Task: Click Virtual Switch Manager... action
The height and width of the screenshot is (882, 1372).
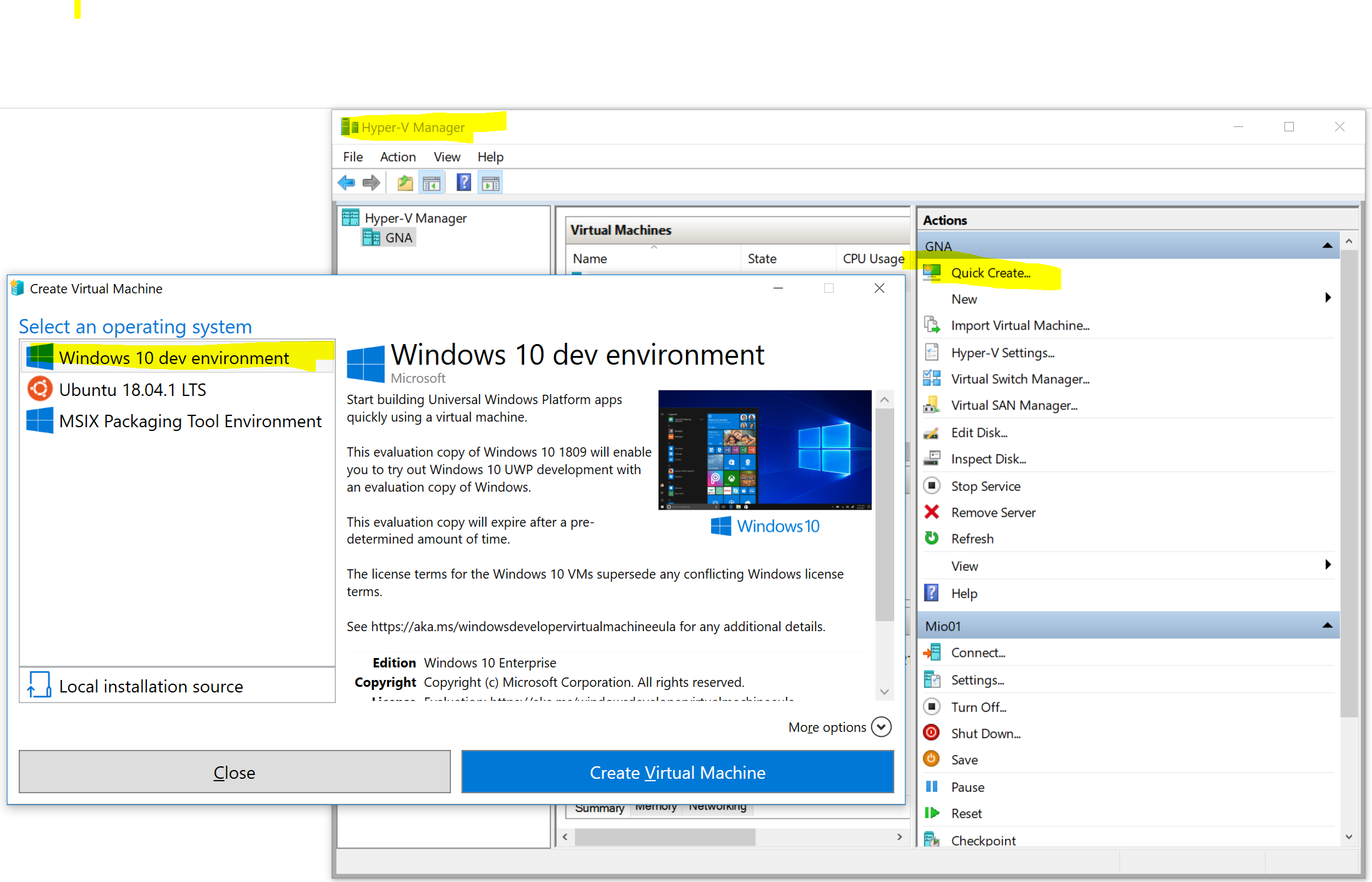Action: coord(1020,379)
